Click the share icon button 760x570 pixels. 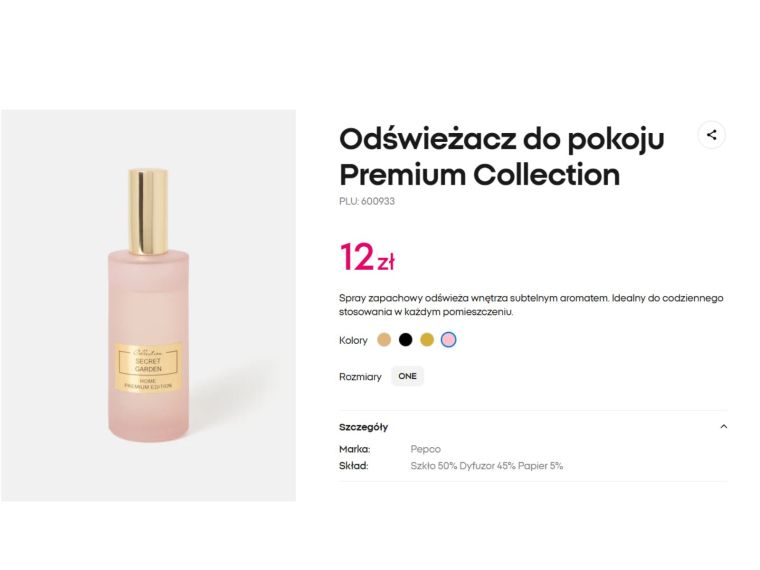(x=711, y=135)
